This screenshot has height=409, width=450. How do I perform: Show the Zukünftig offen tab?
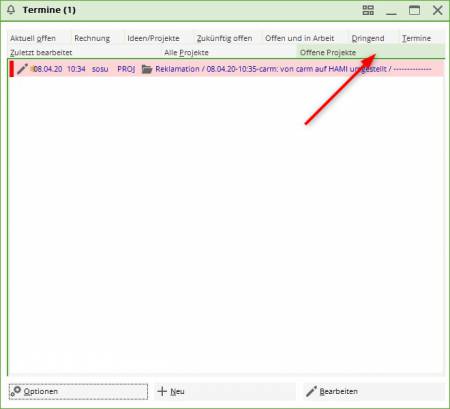click(x=224, y=38)
